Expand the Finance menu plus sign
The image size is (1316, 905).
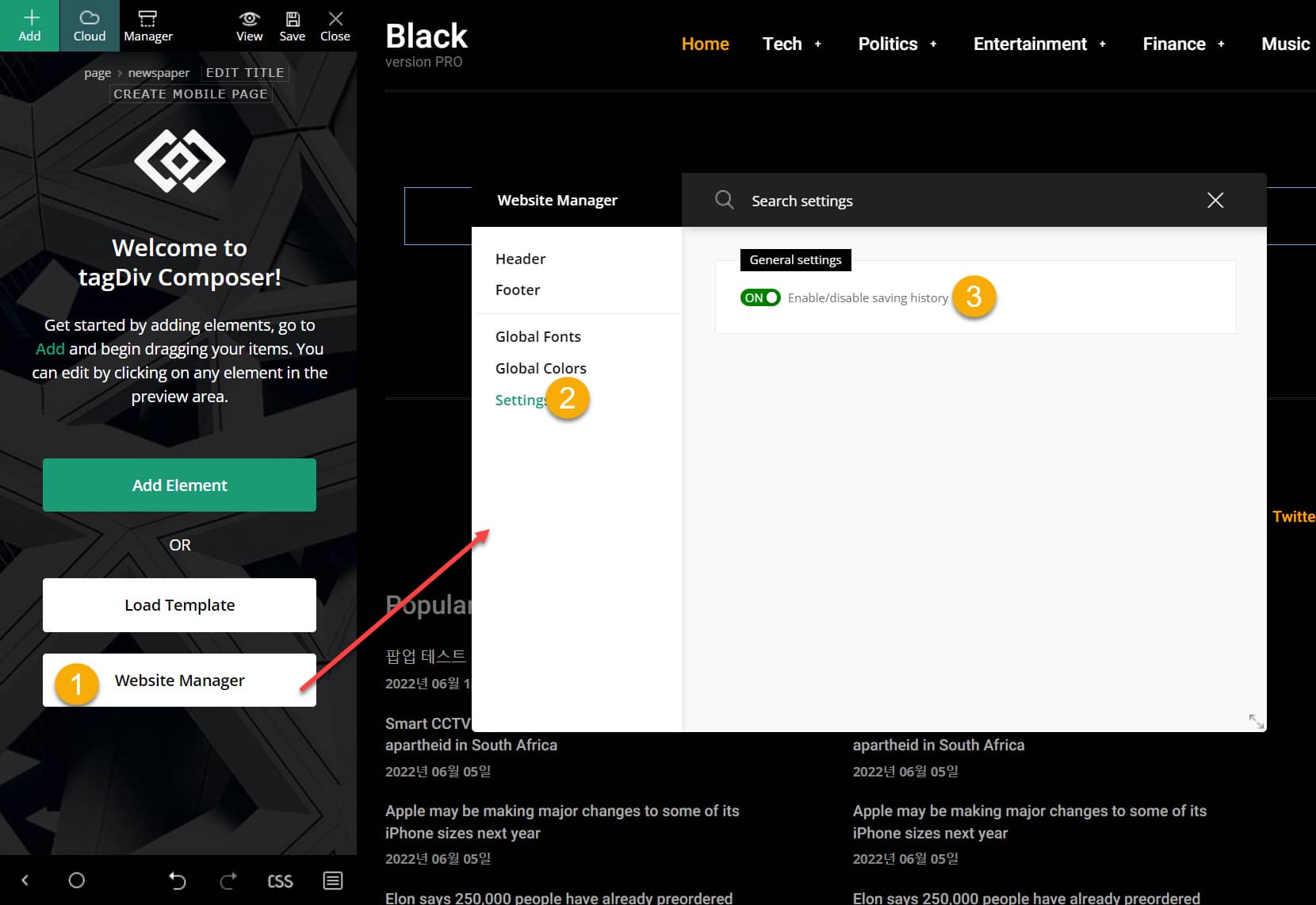(1221, 44)
